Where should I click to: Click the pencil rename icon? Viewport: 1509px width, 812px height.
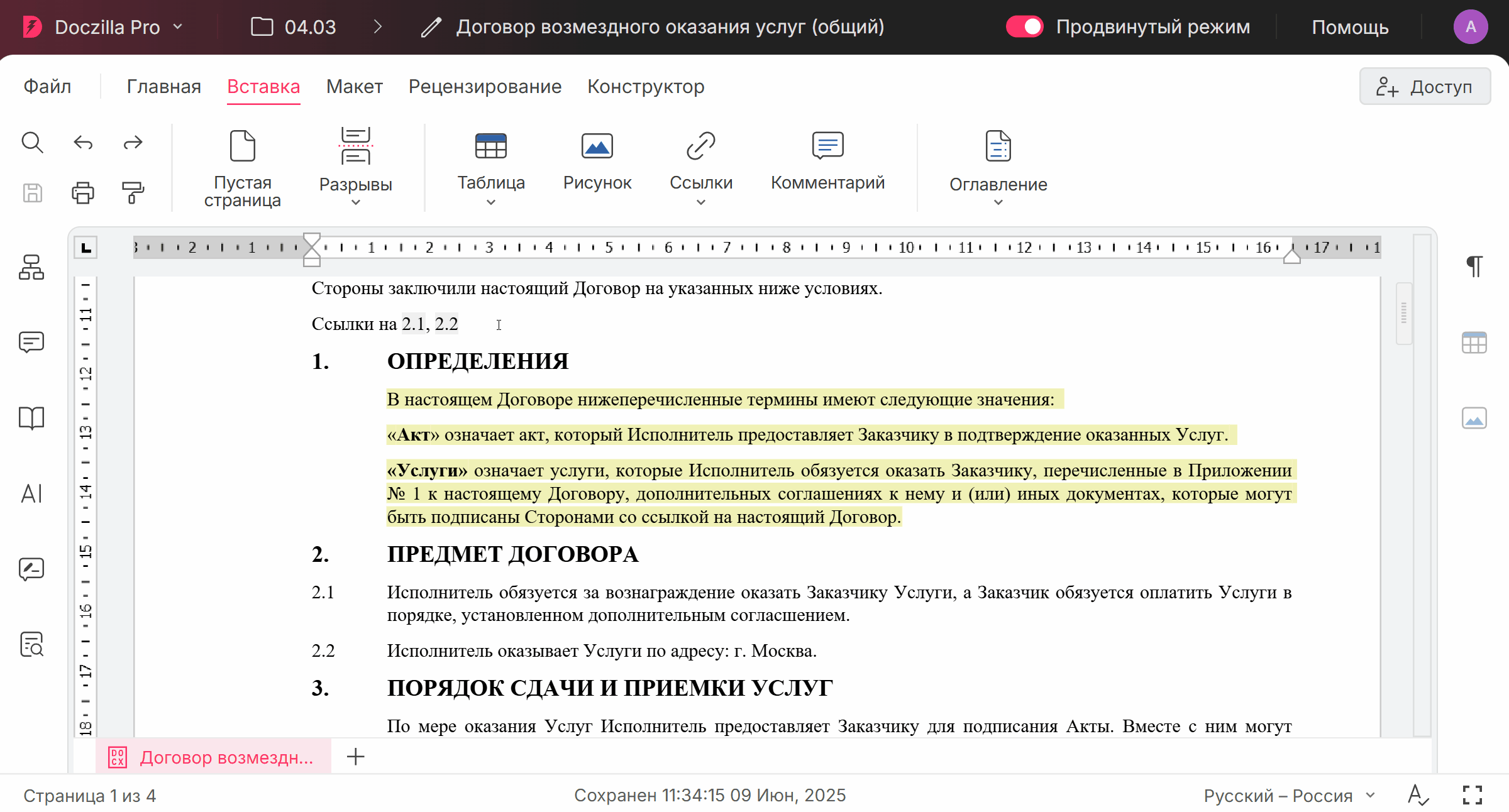(x=431, y=27)
